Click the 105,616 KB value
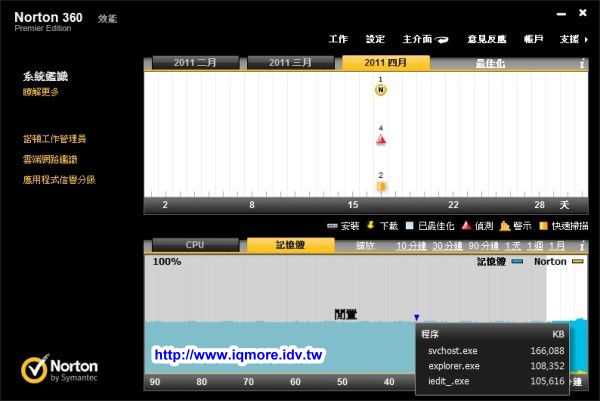 [547, 381]
